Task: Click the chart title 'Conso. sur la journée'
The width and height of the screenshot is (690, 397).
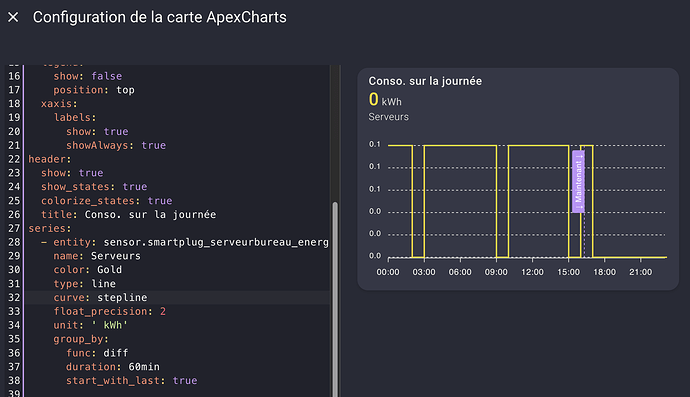Action: point(425,81)
